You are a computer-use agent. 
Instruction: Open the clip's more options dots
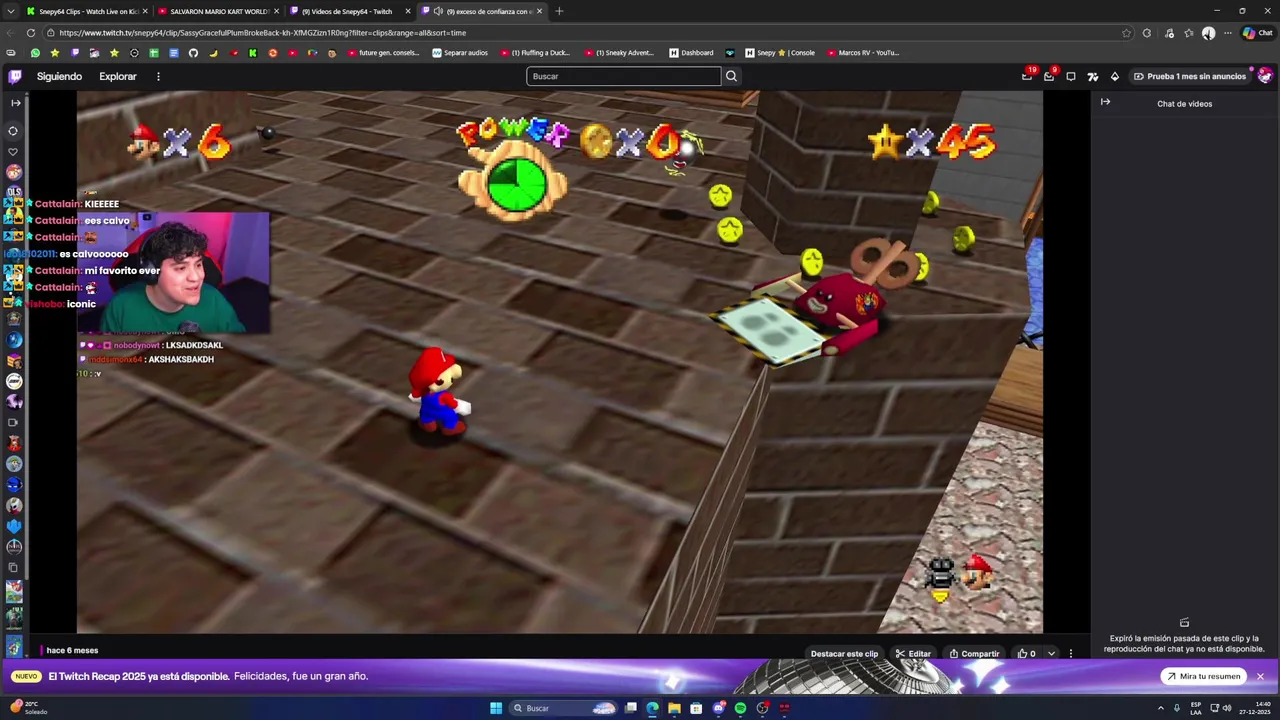click(1071, 654)
